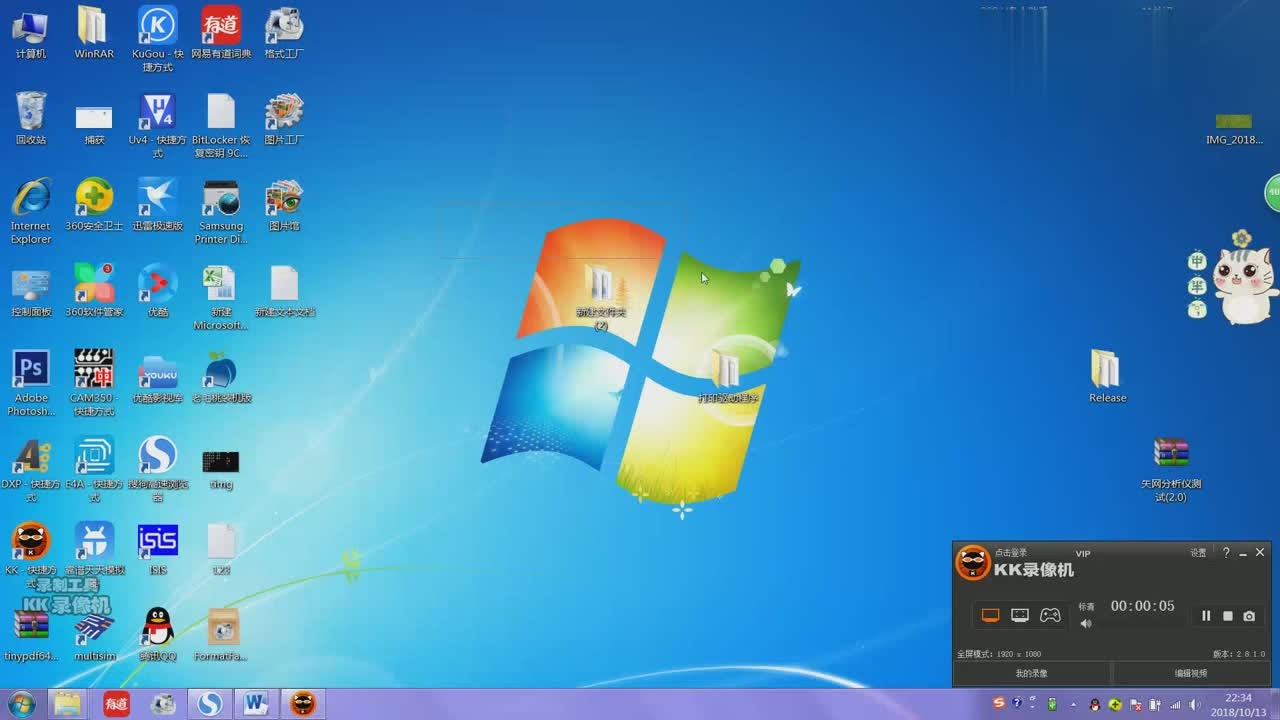Change the 标清 video quality setting
The width and height of the screenshot is (1280, 720).
pos(1086,607)
